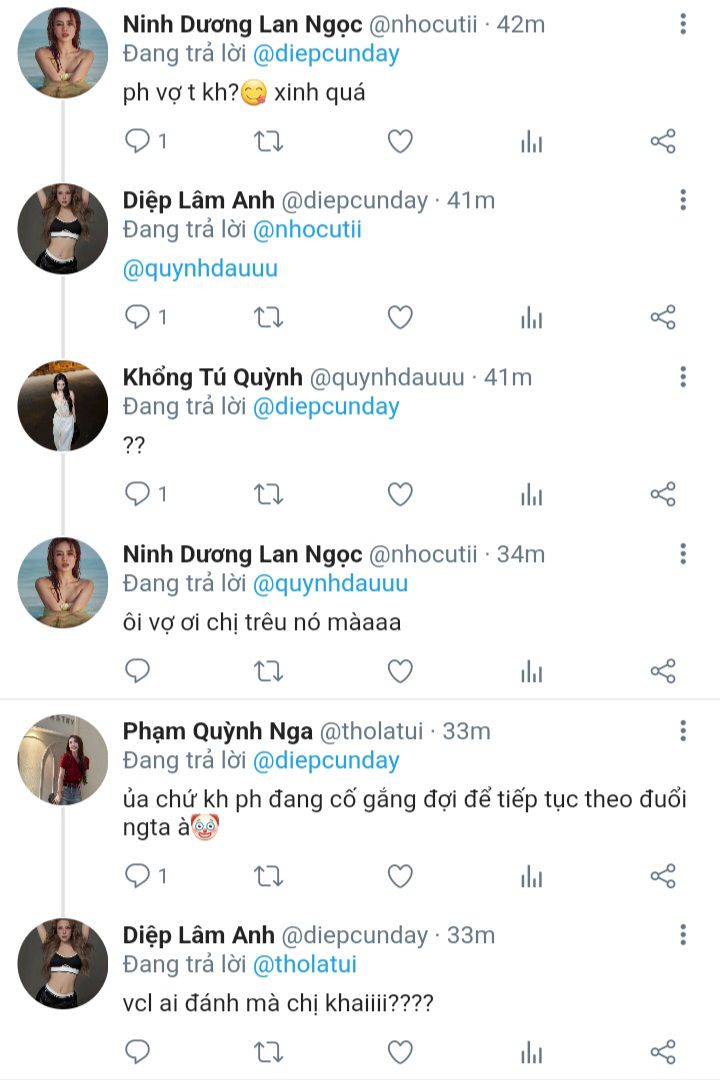Expand three-dot menu on first tweet

[683, 24]
